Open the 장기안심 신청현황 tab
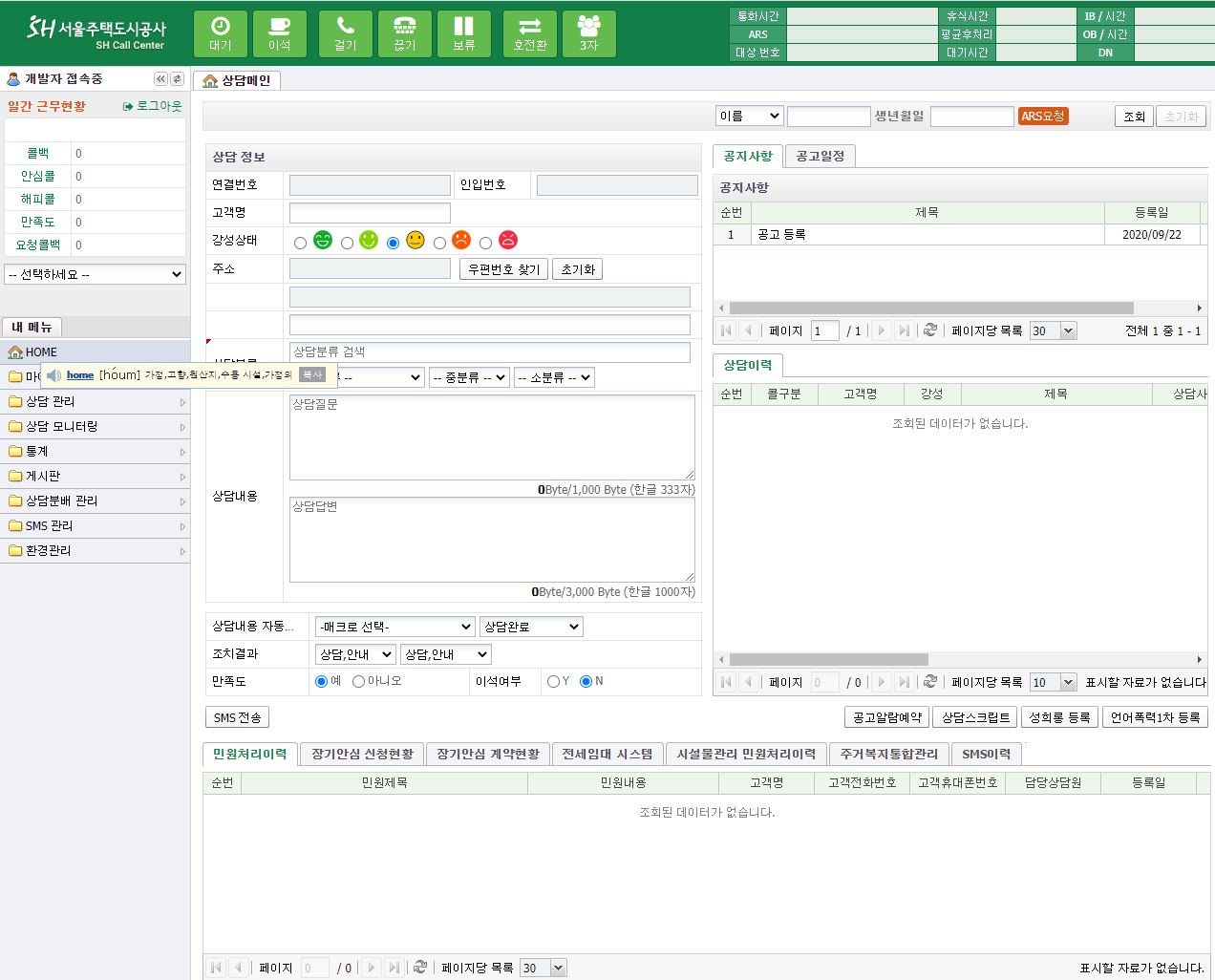The image size is (1215, 980). (x=362, y=754)
